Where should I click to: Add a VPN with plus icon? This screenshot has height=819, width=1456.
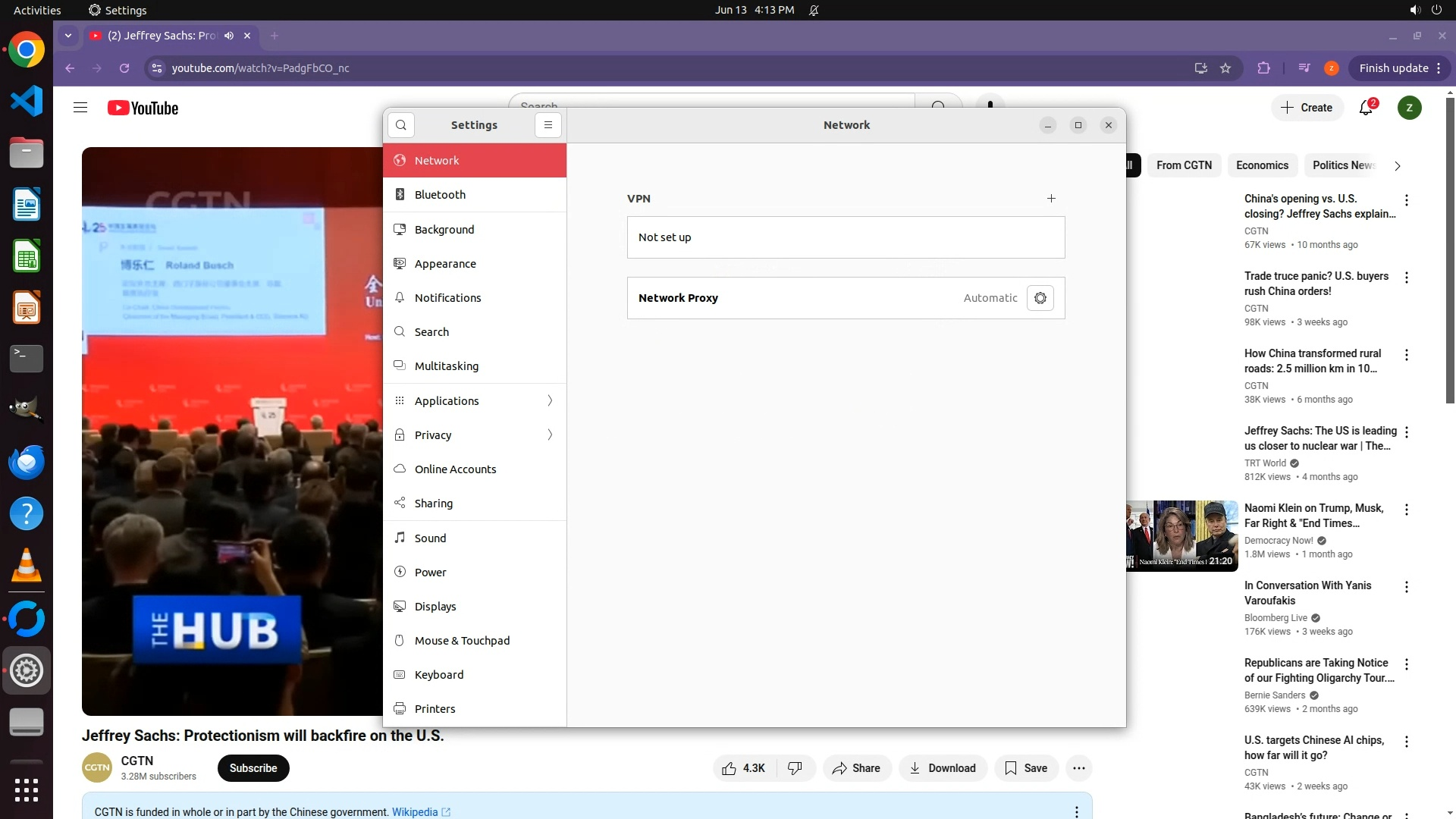tap(1051, 199)
